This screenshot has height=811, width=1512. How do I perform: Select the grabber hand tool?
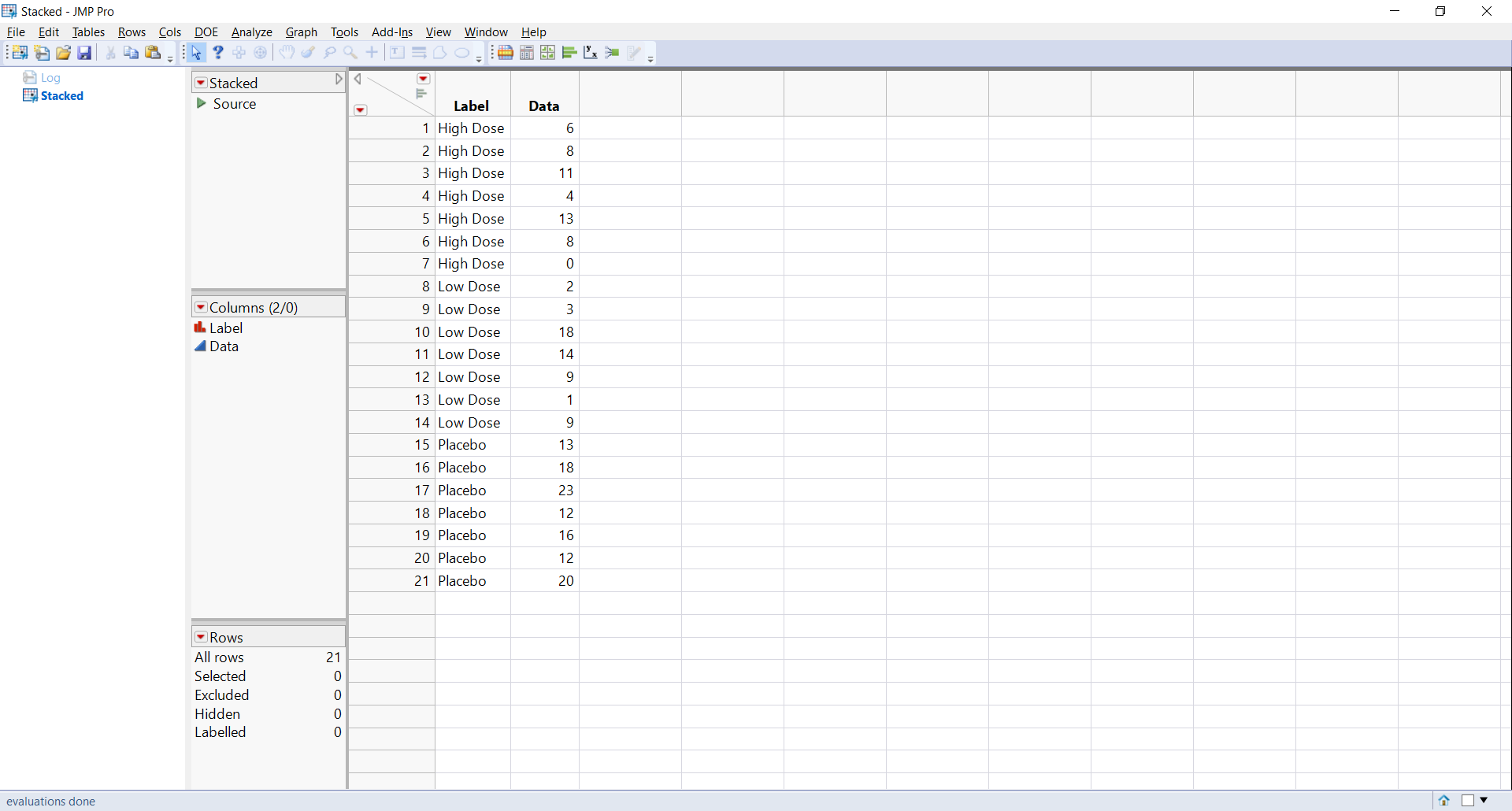point(286,52)
